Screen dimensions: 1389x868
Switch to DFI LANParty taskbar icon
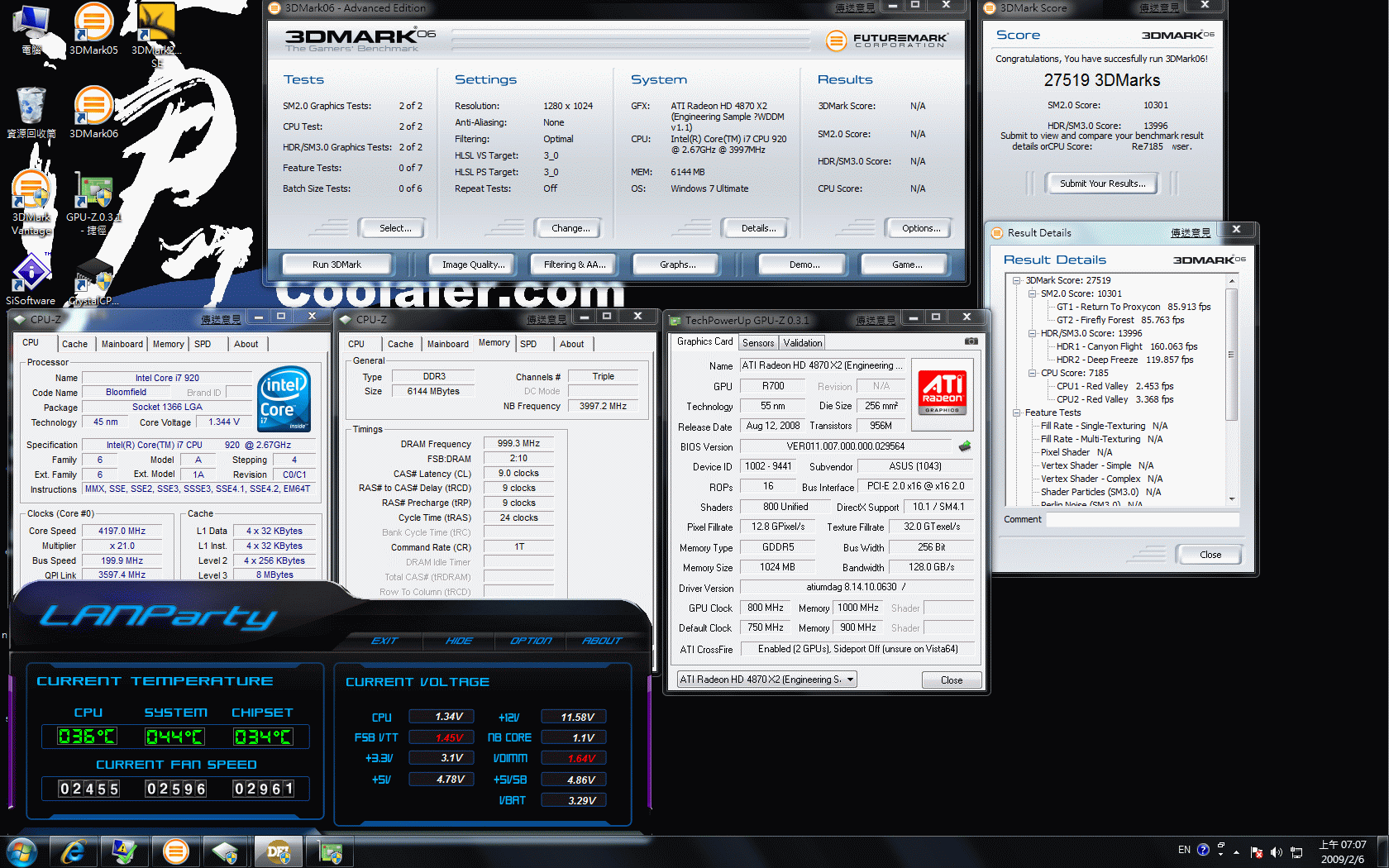tap(279, 851)
